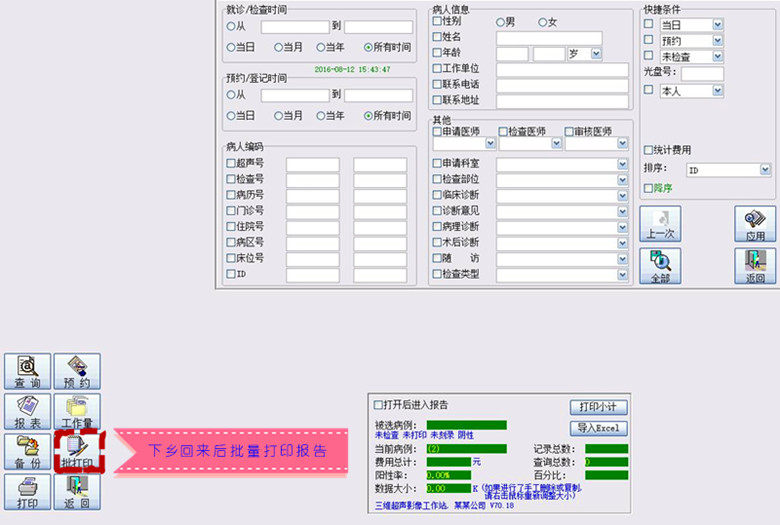Open the 本人 dropdown
Screen dimensions: 780x525
point(717,91)
